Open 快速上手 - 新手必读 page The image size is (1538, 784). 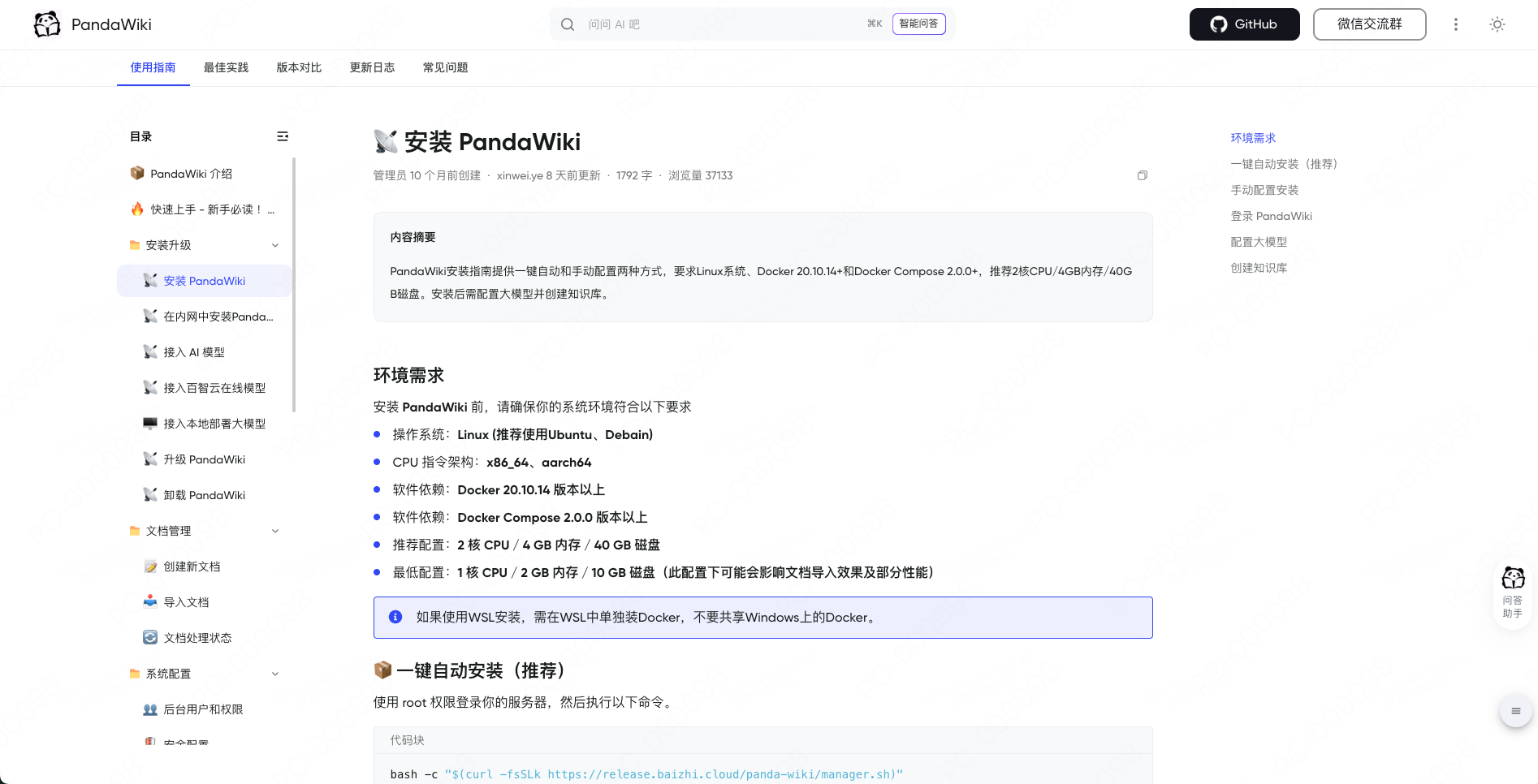pos(213,209)
